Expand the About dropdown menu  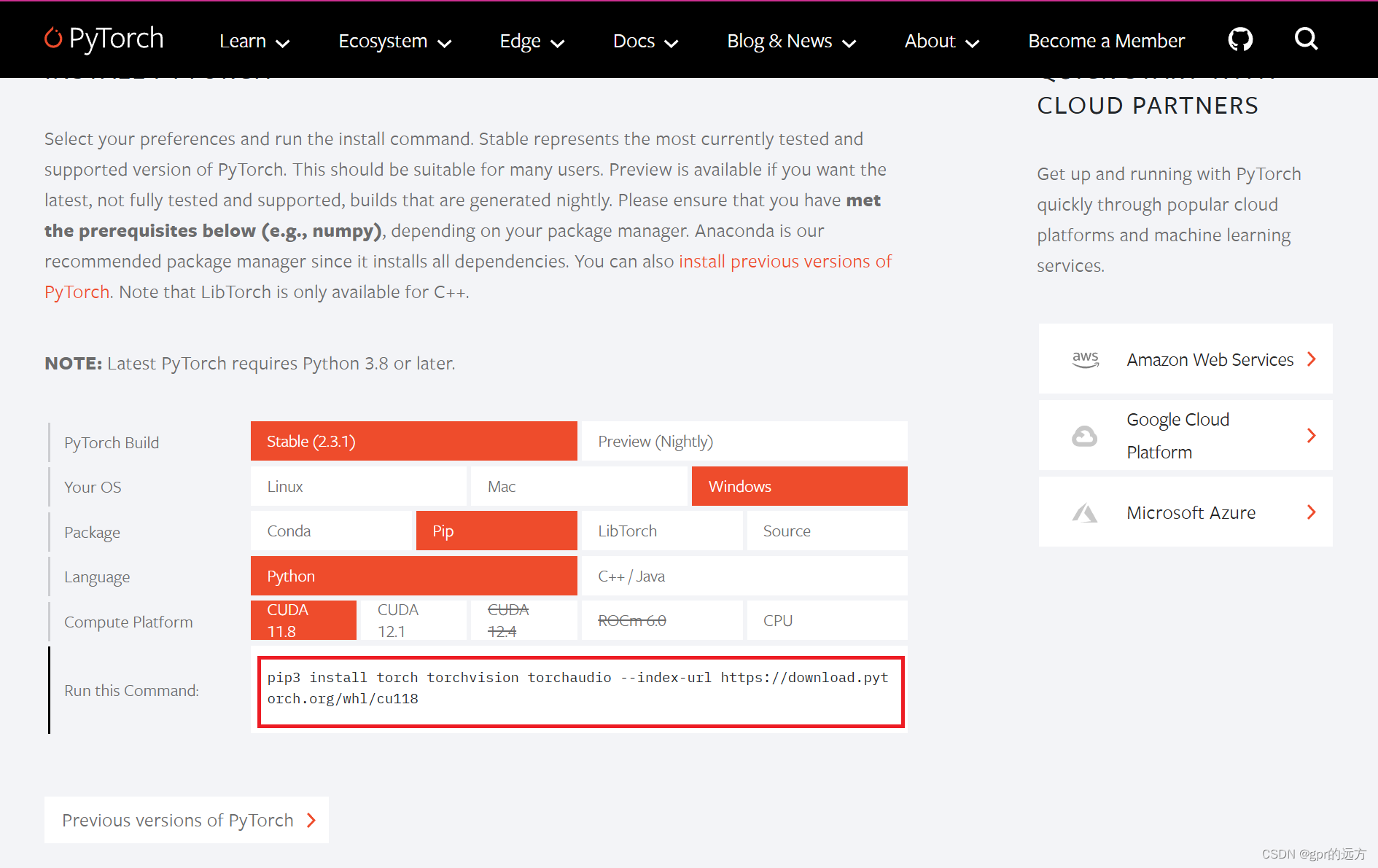tap(941, 41)
